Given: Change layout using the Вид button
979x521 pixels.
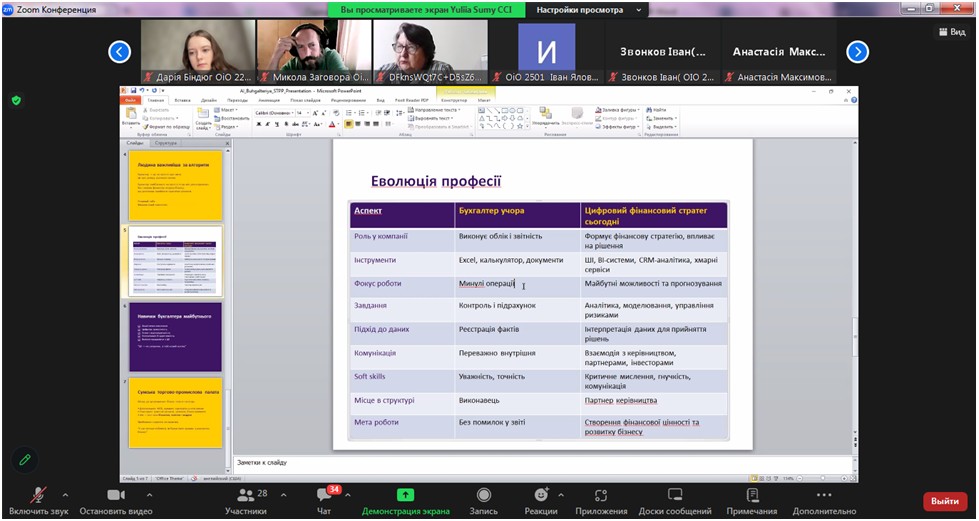Looking at the screenshot, I should point(951,32).
